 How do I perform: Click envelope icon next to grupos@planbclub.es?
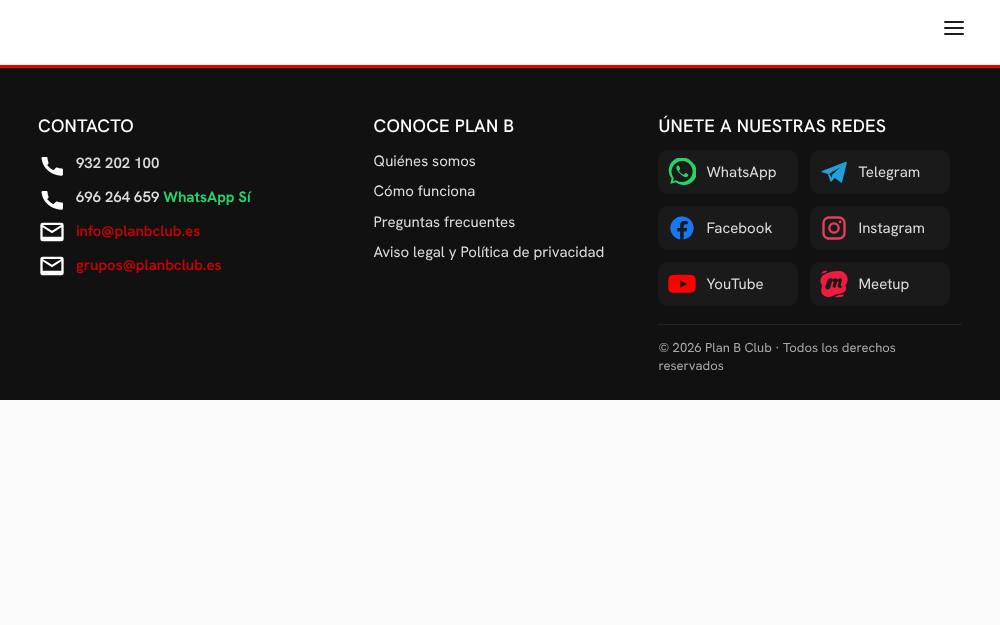pyautogui.click(x=52, y=266)
